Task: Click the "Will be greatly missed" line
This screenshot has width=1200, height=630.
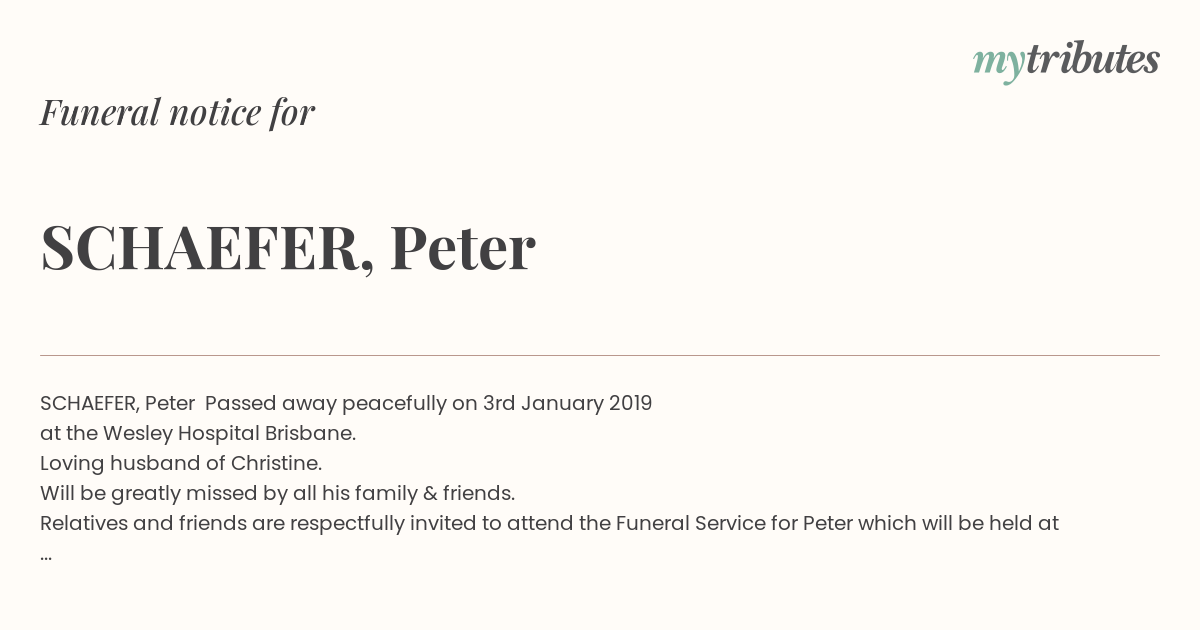Action: 277,494
